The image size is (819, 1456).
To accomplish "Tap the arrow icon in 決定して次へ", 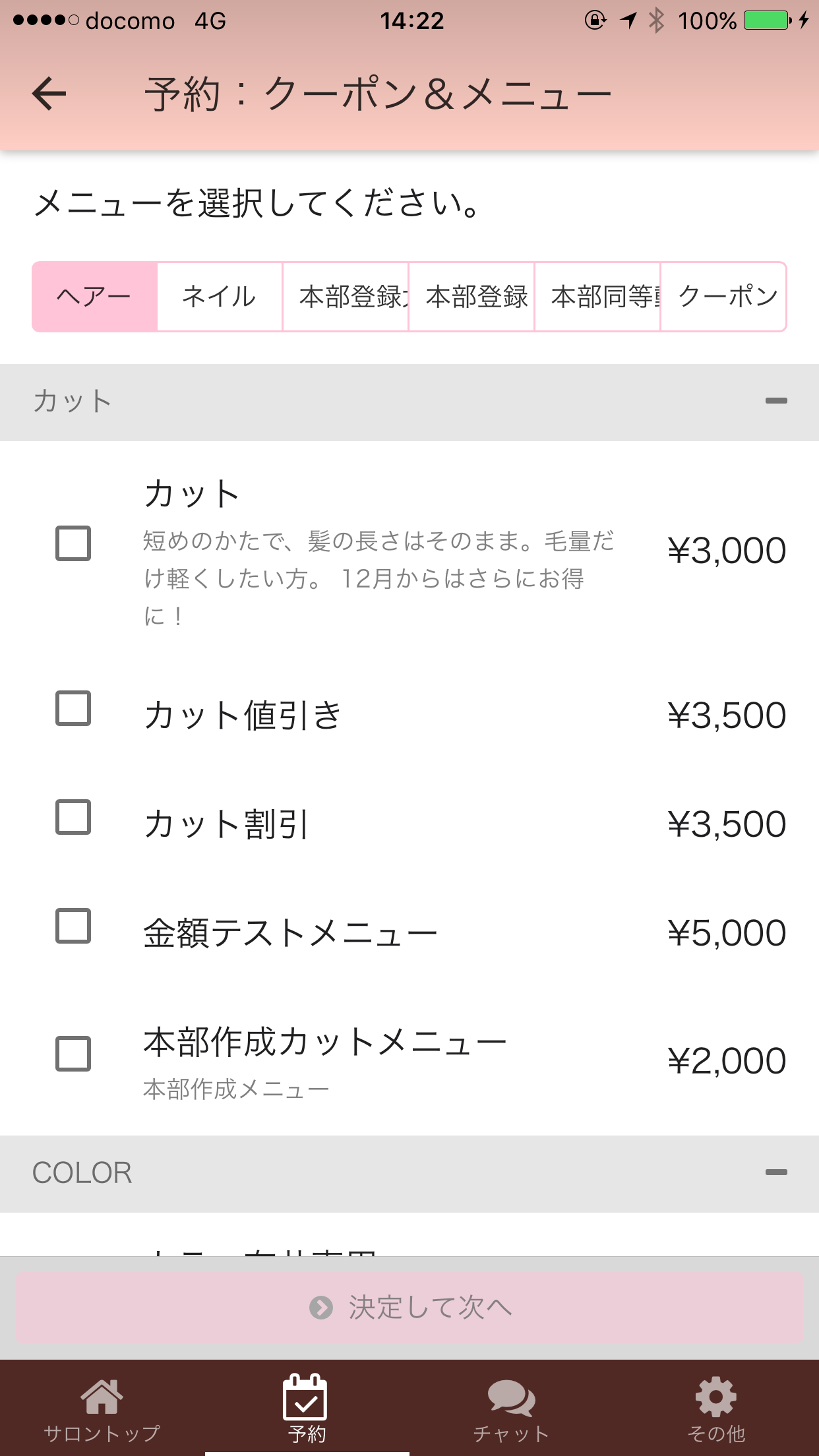I will tap(321, 1307).
